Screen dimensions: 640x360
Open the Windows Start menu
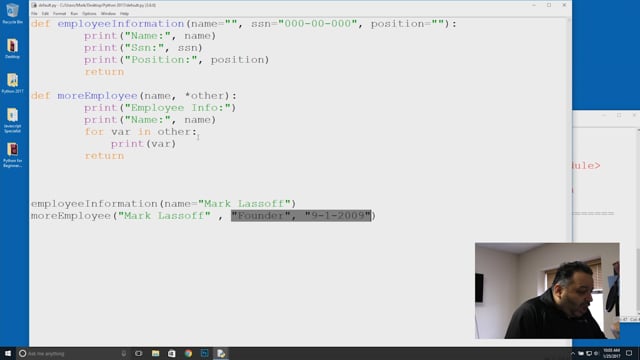(x=8, y=353)
